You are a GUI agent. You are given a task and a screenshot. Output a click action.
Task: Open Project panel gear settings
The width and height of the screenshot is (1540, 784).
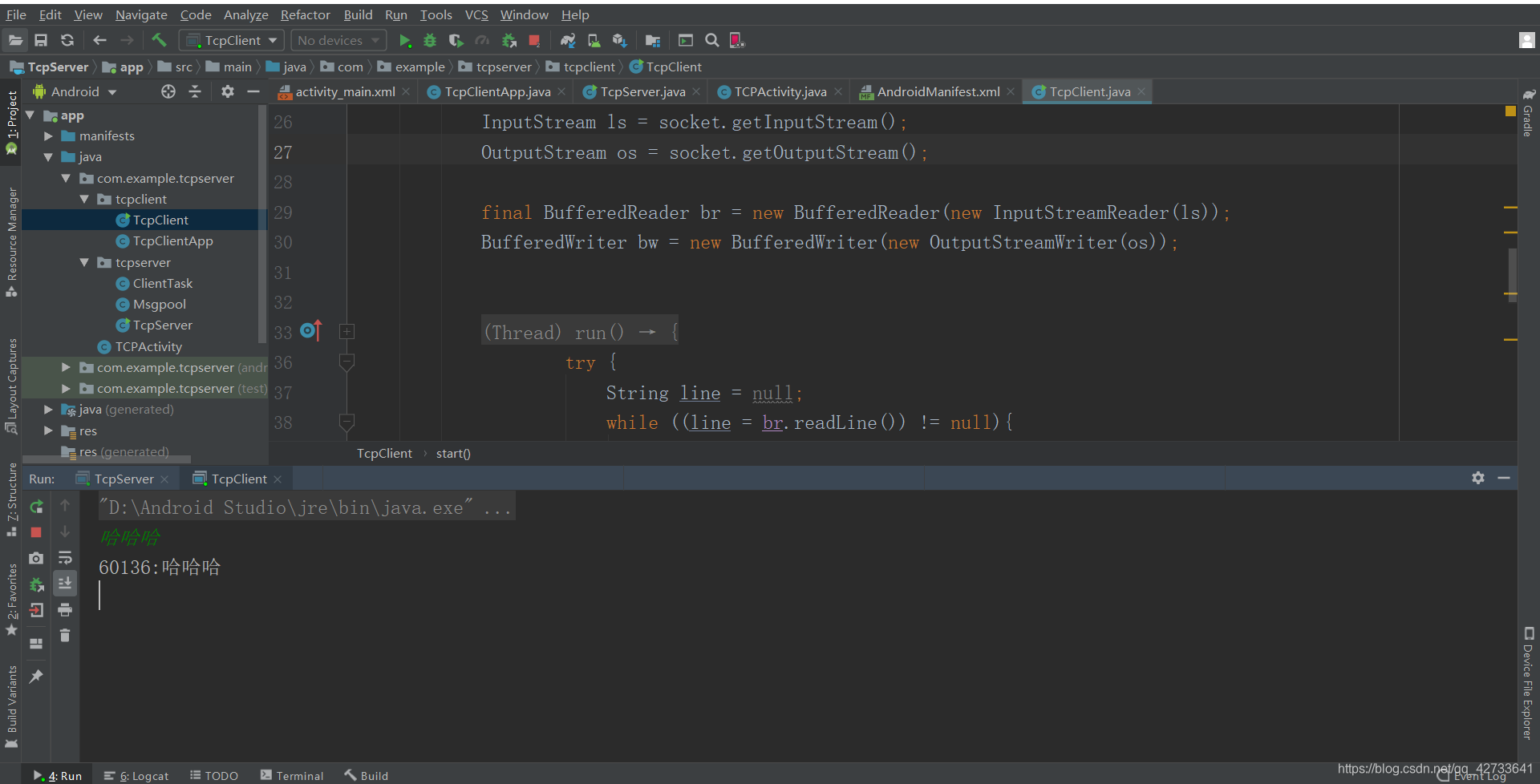pyautogui.click(x=228, y=91)
